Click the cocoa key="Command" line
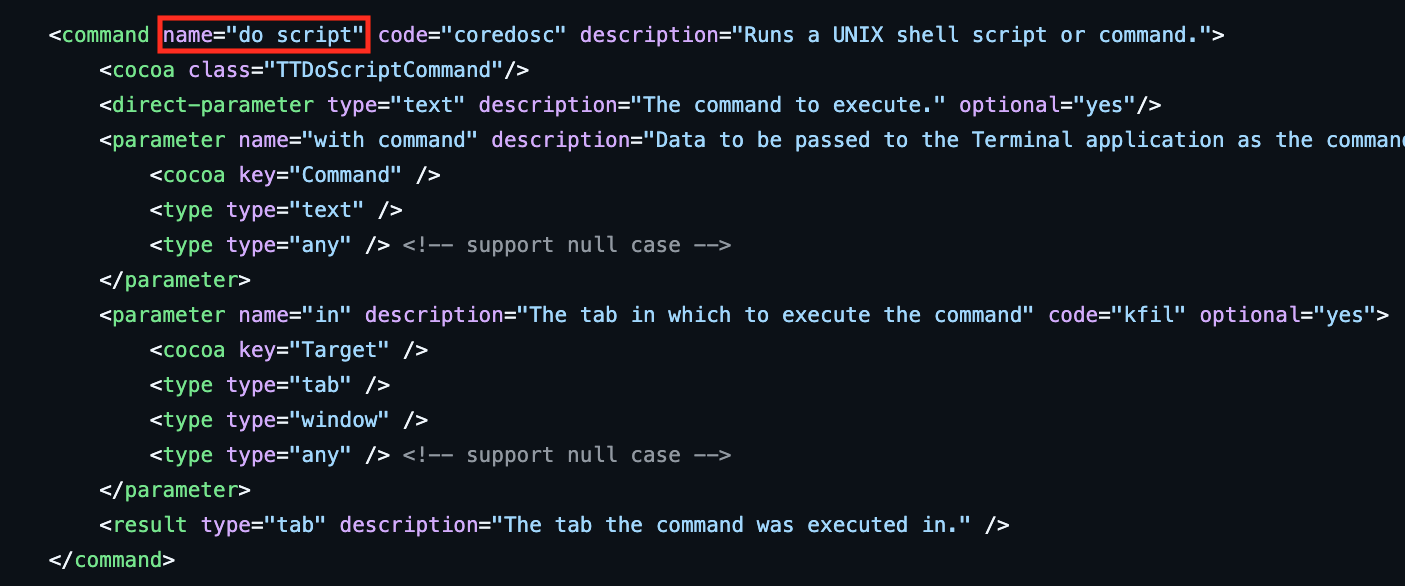Image resolution: width=1405 pixels, height=586 pixels. [295, 175]
